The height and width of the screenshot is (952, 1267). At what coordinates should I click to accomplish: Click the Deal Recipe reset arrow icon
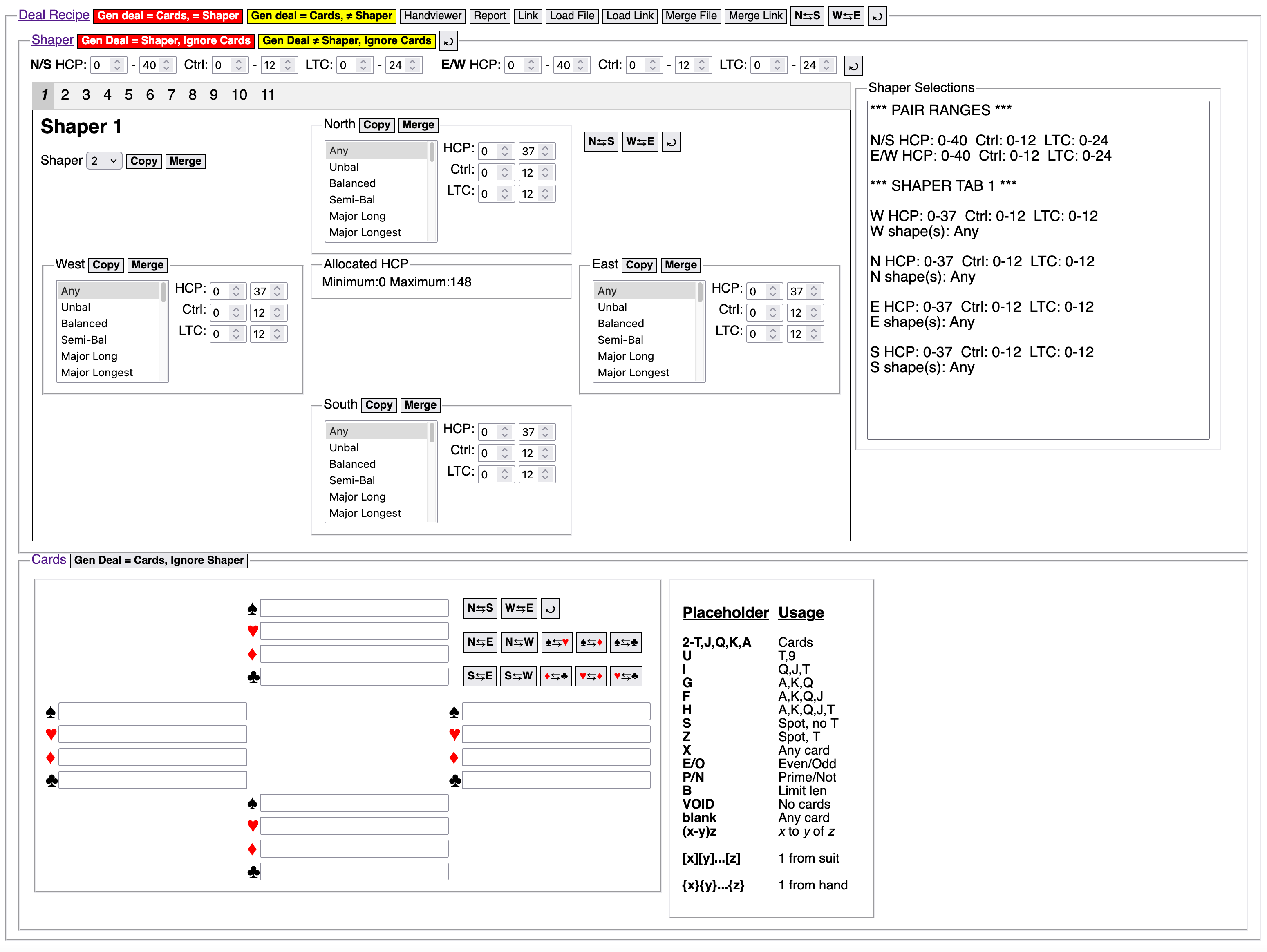[x=877, y=16]
